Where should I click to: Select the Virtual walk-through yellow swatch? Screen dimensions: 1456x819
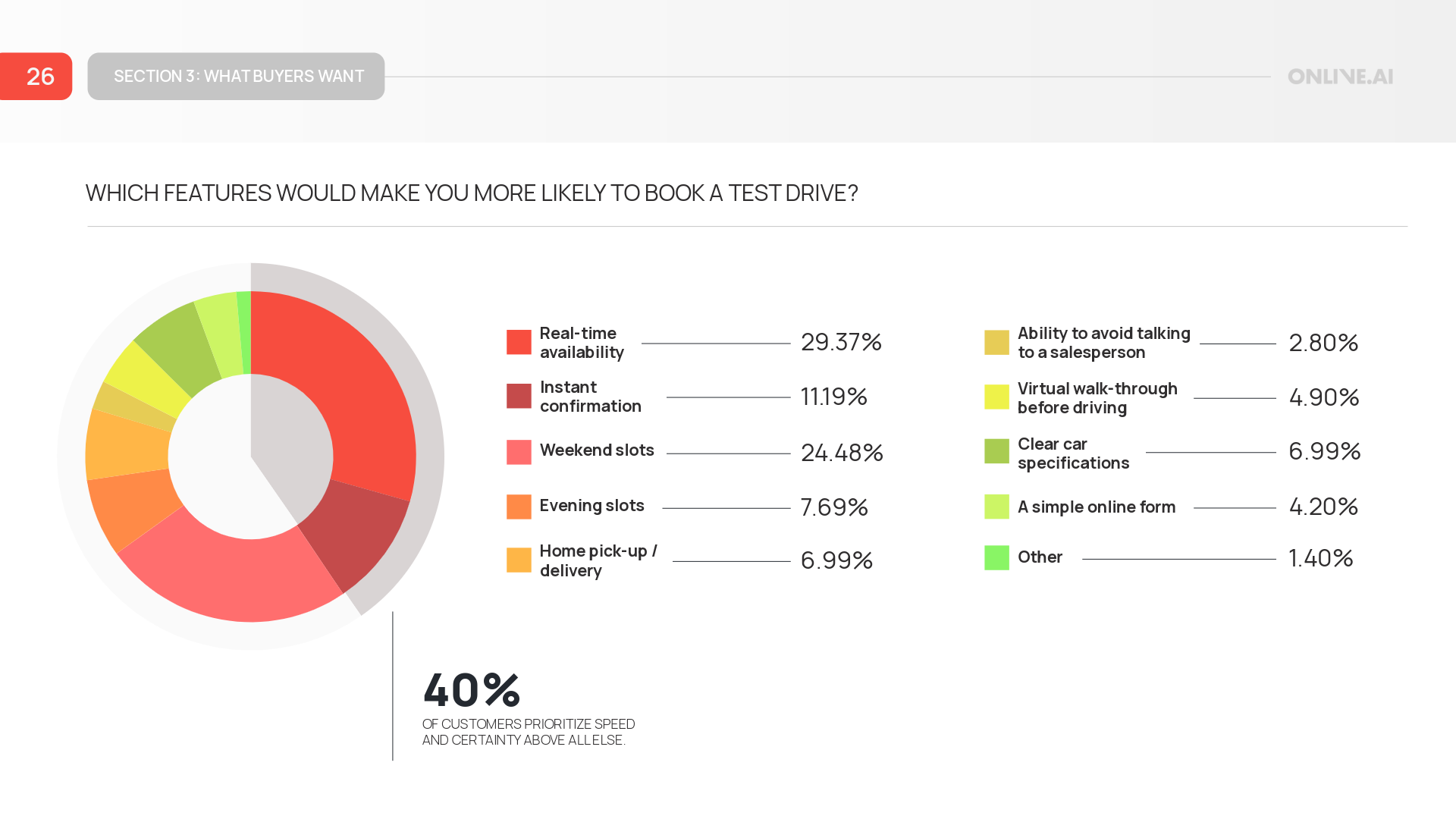click(996, 397)
